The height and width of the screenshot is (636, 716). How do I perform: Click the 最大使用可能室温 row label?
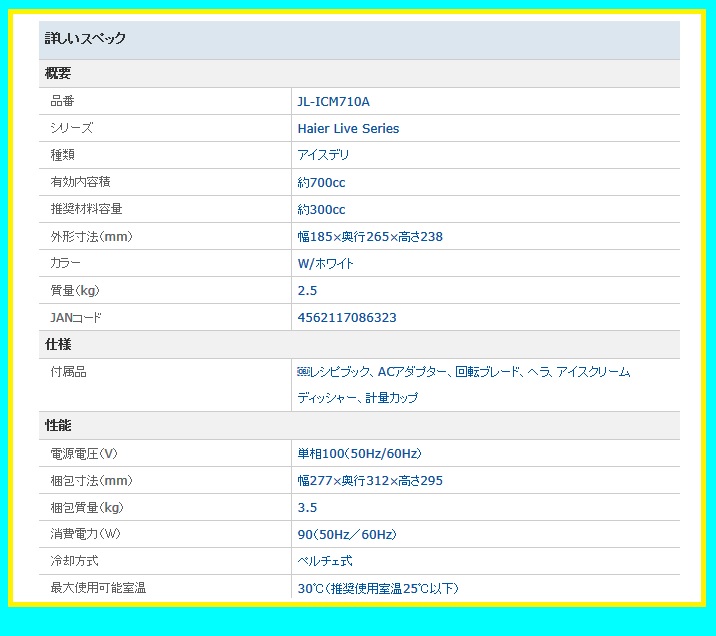click(98, 588)
